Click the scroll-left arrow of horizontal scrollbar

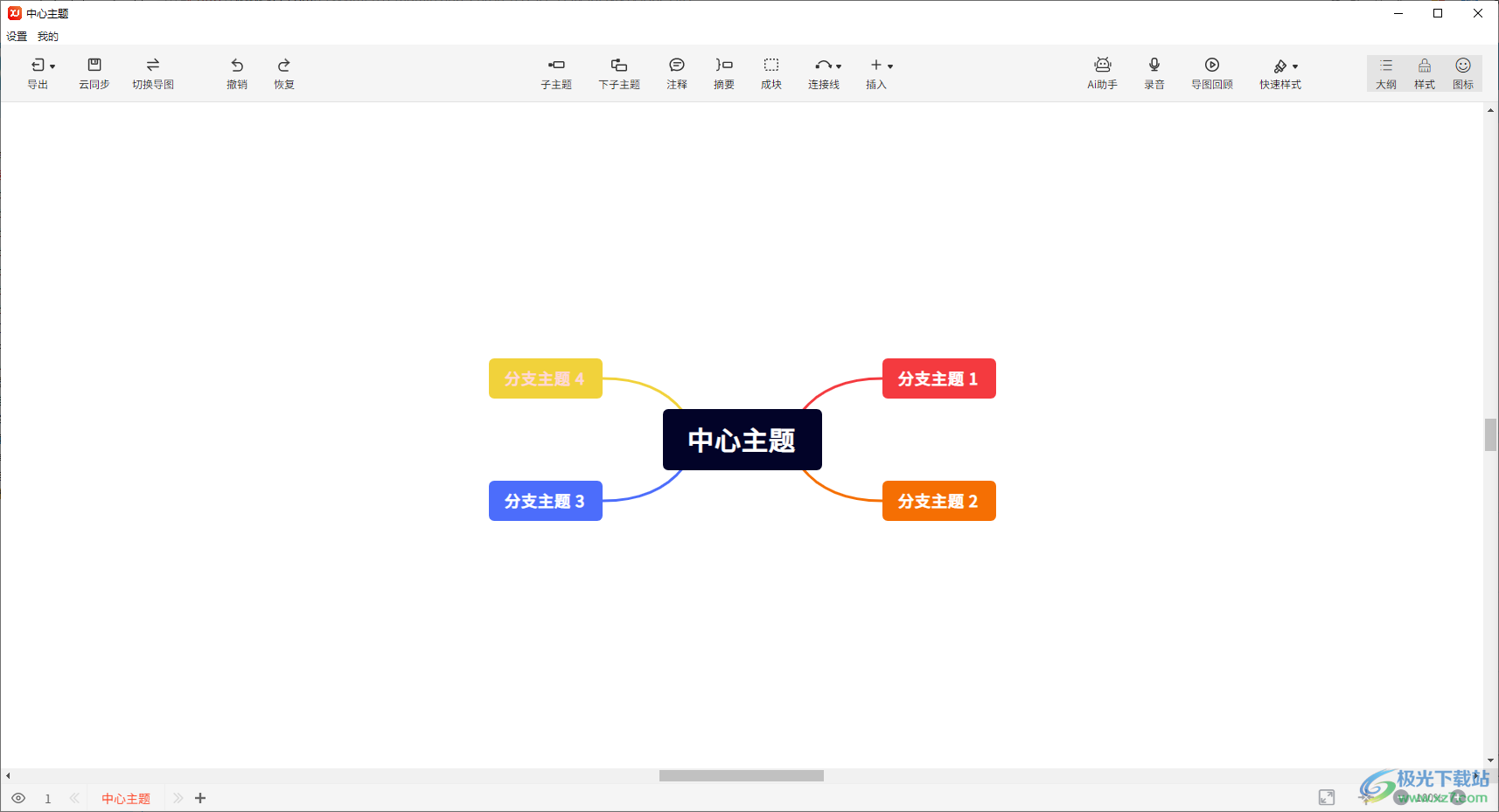[x=7, y=776]
